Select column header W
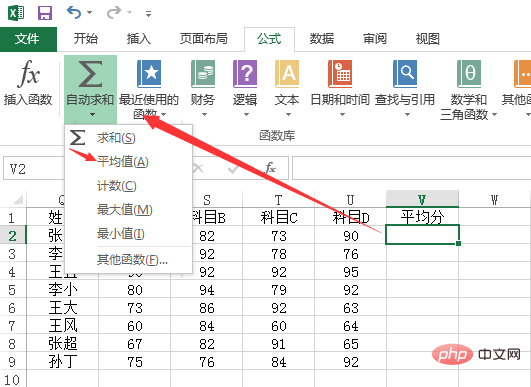The height and width of the screenshot is (387, 531). pos(494,200)
